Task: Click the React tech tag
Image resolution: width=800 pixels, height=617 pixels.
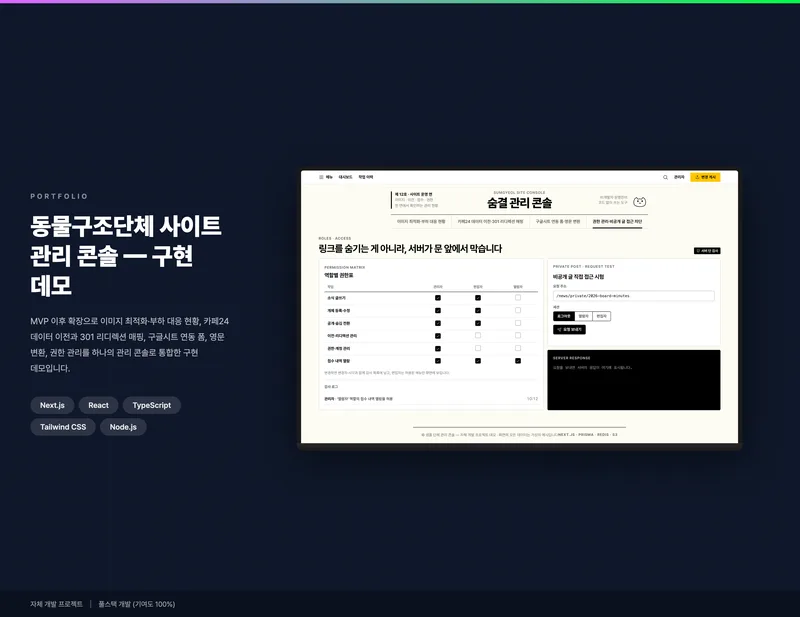Action: (98, 405)
